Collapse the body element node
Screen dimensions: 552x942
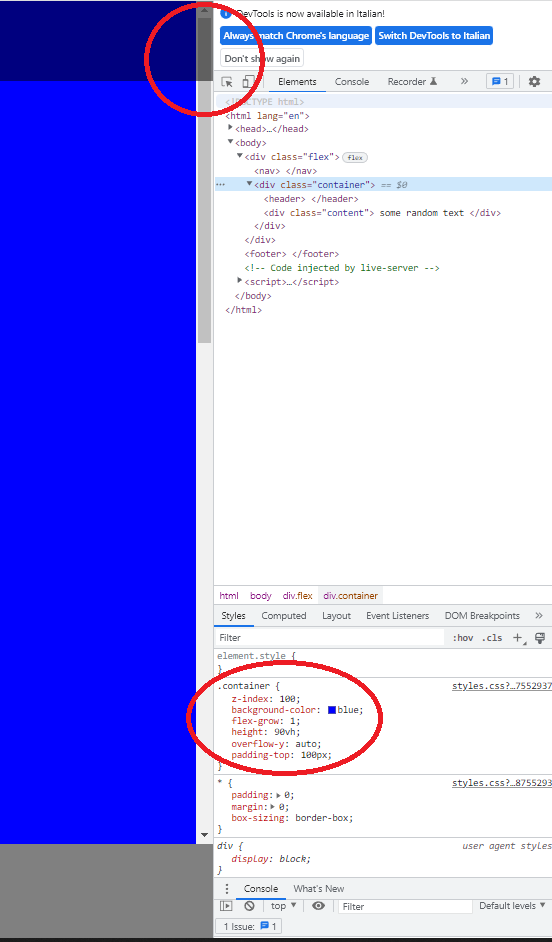click(x=231, y=142)
